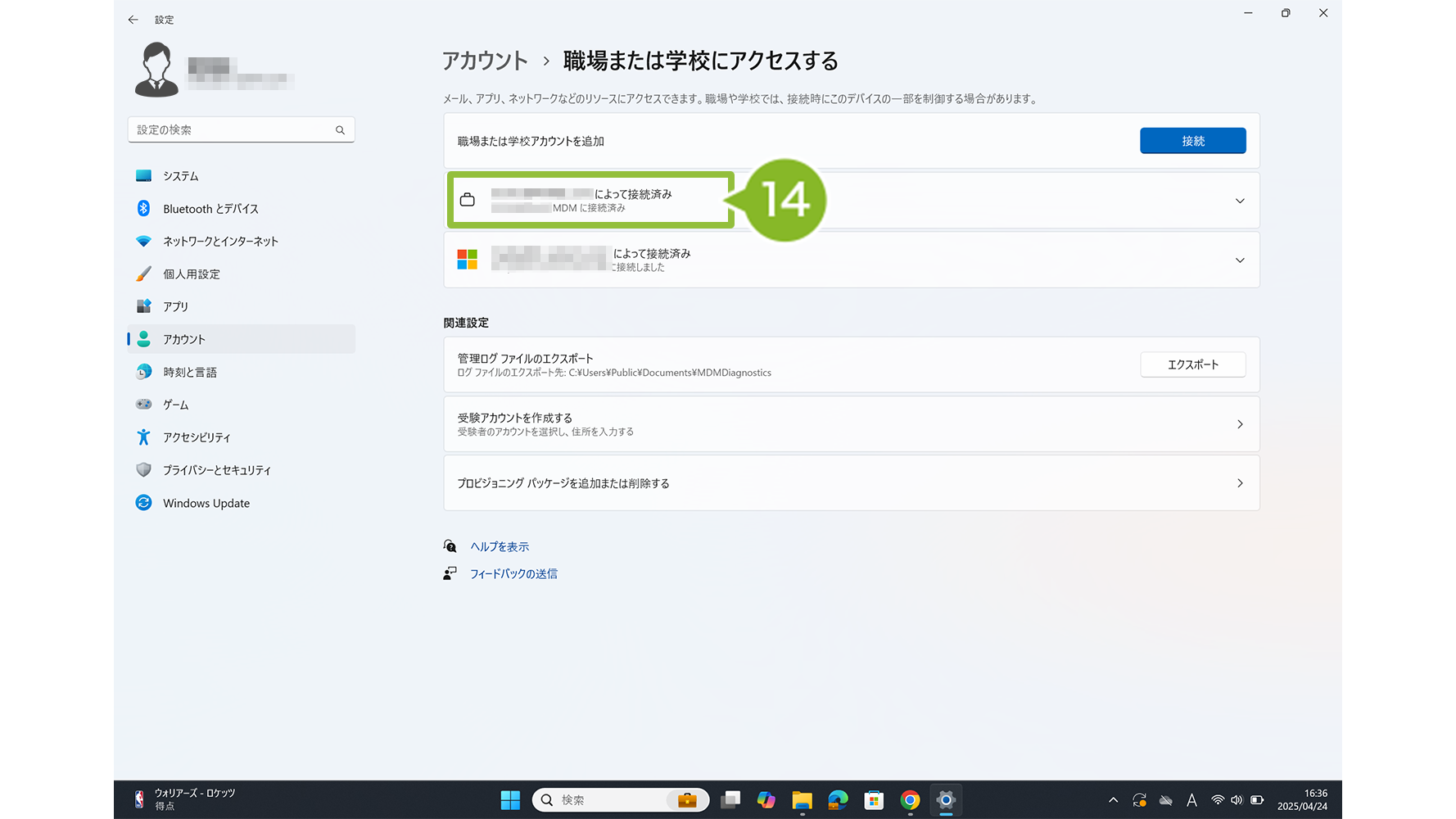The height and width of the screenshot is (819, 1456).
Task: Click アカウント breadcrumb link
Action: [485, 61]
